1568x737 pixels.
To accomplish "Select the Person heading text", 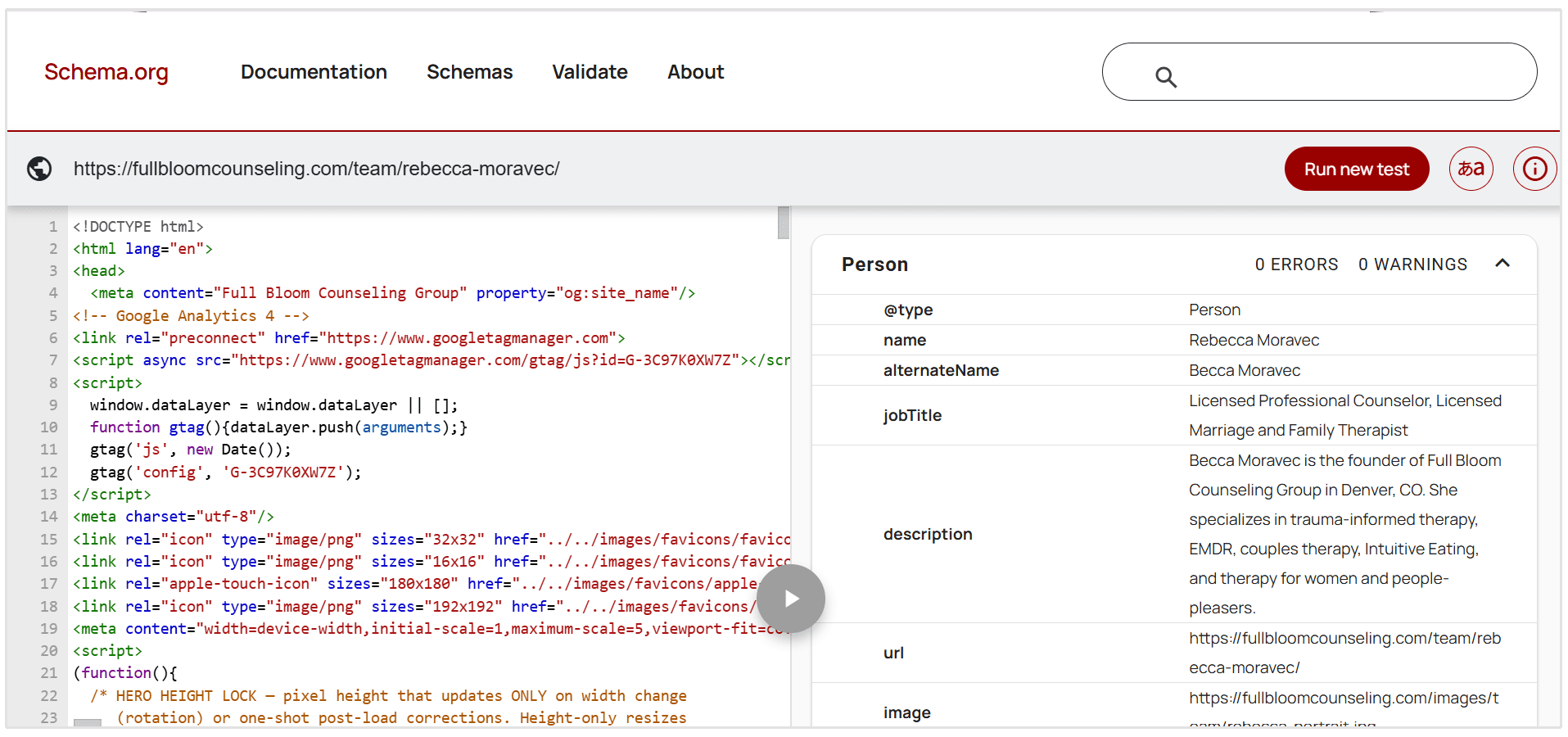I will 874,265.
